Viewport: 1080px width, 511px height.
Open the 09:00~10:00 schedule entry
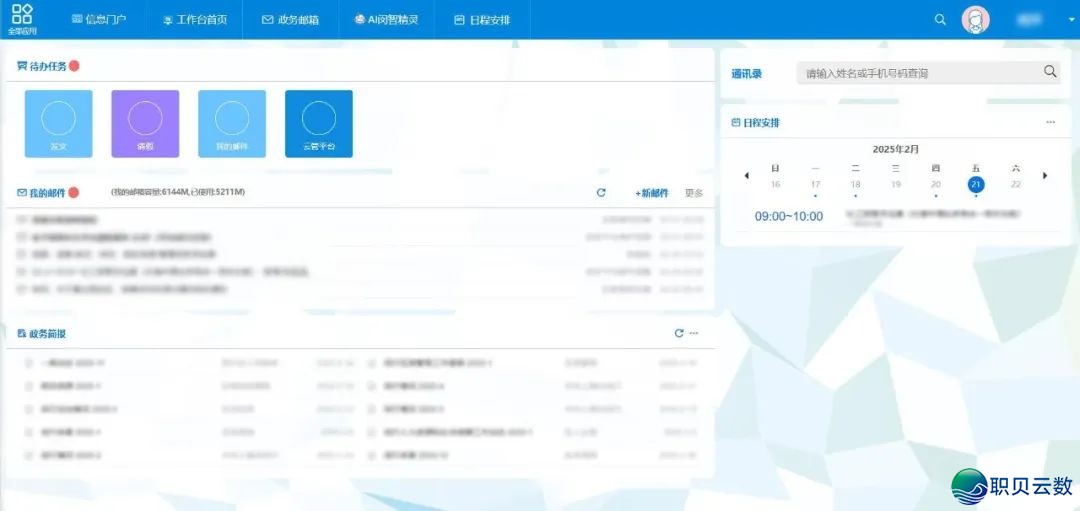pyautogui.click(x=789, y=216)
